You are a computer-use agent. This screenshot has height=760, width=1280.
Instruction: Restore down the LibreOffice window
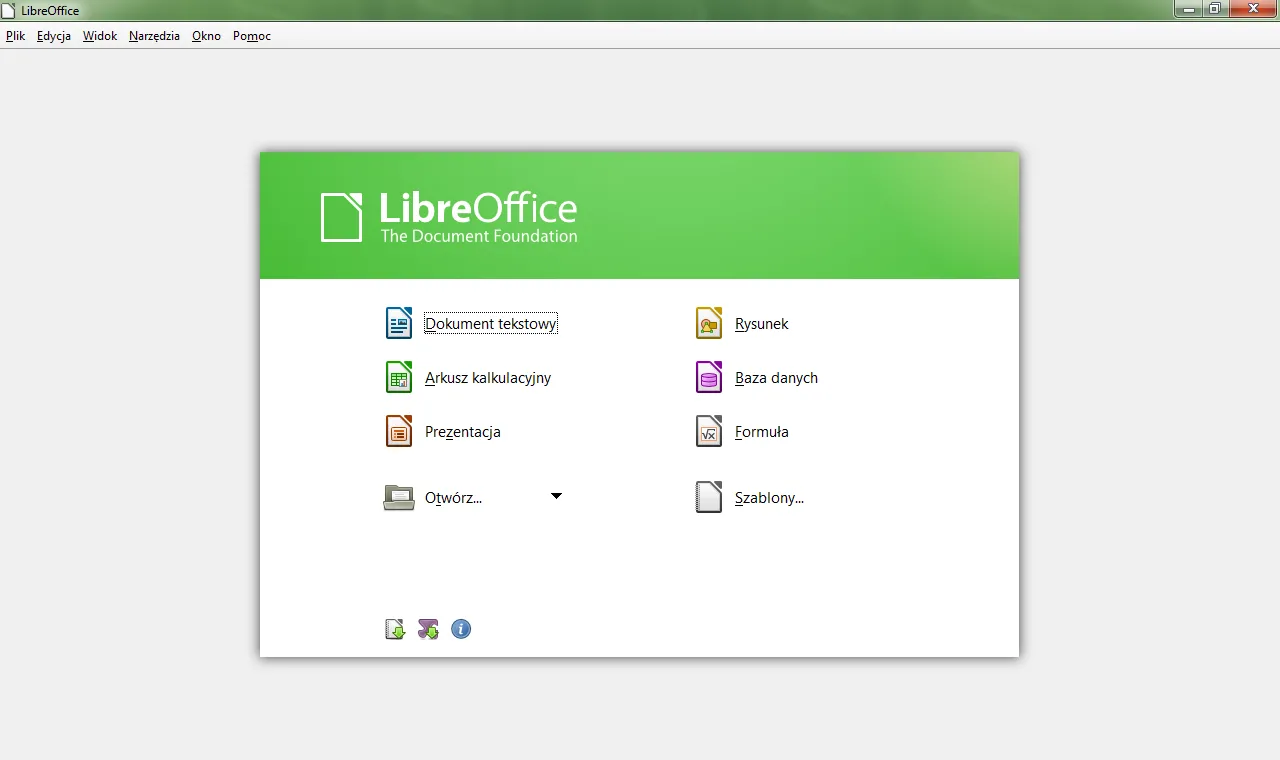[1215, 9]
